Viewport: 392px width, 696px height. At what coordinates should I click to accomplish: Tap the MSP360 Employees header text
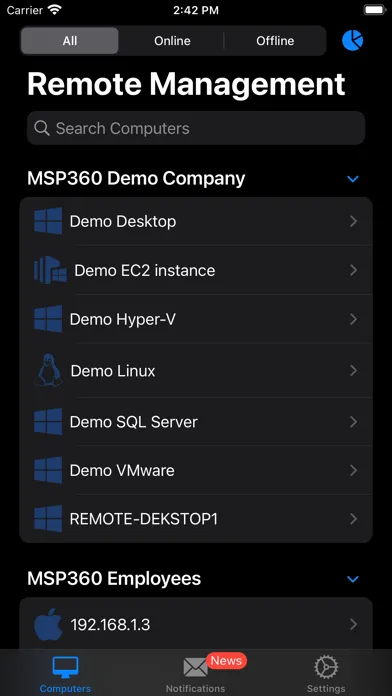click(x=114, y=579)
